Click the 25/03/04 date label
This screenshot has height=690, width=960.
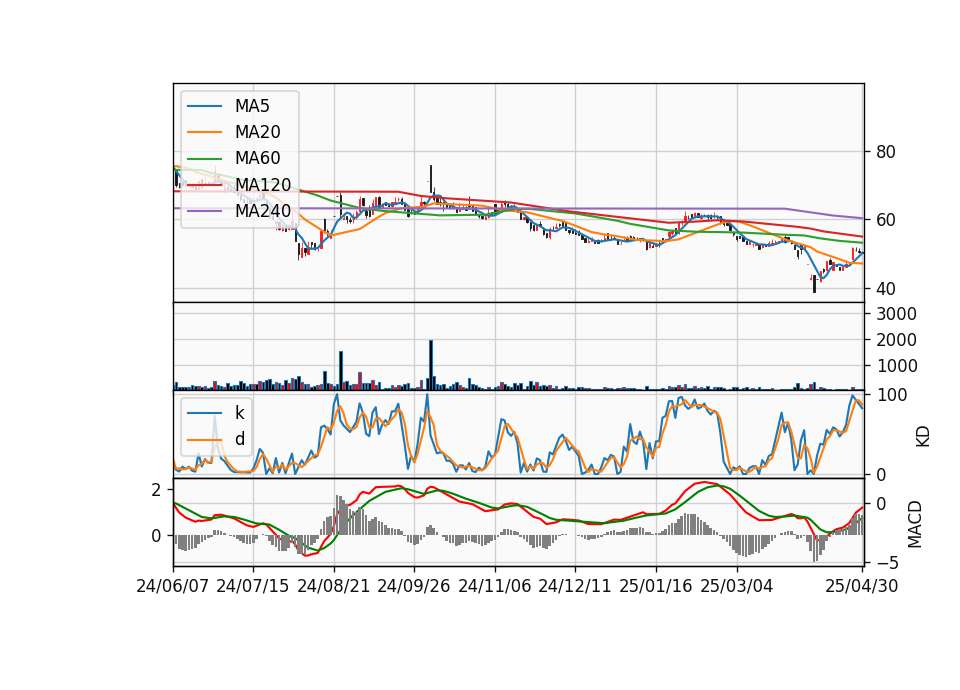pos(737,587)
